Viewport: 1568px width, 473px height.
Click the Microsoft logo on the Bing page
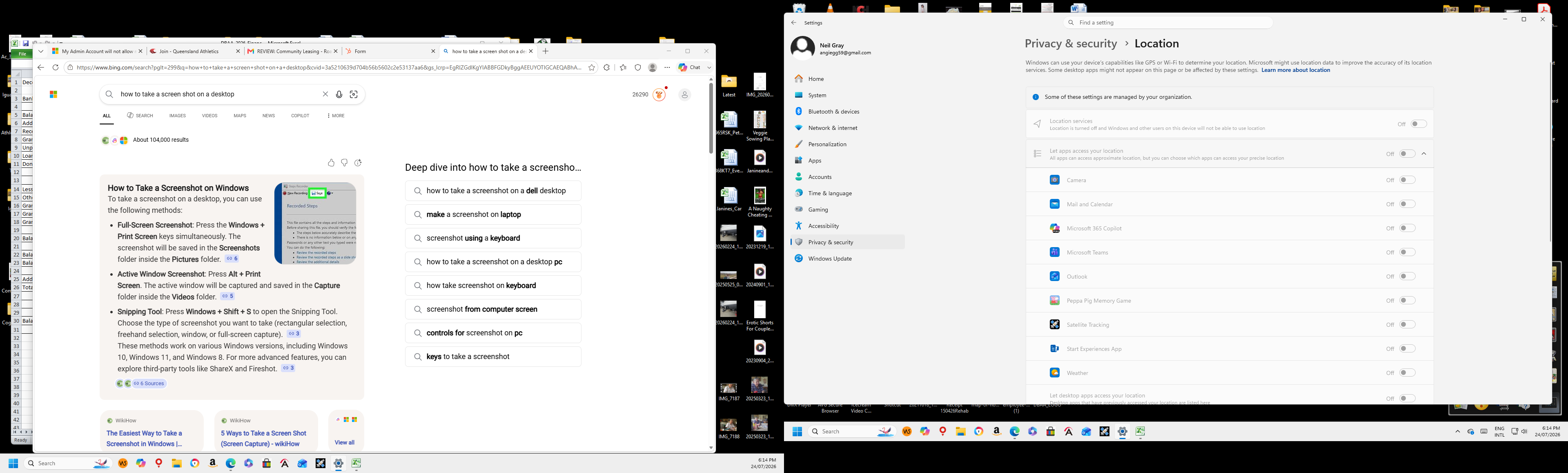(53, 94)
